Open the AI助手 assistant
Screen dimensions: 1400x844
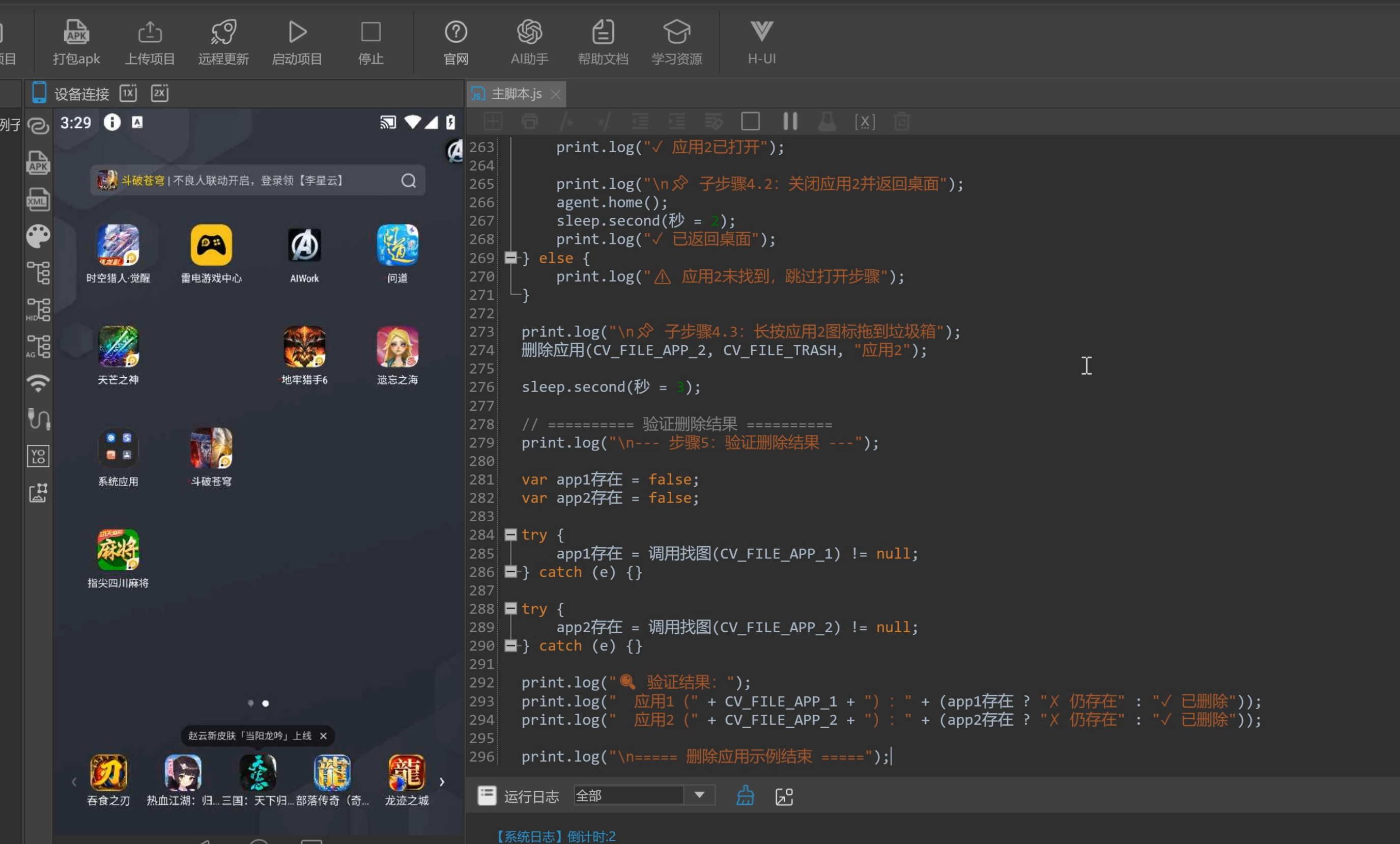click(x=529, y=43)
